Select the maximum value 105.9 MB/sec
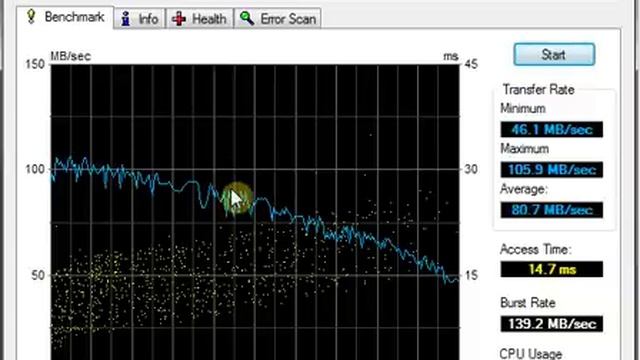This screenshot has width=640, height=360. 551,169
